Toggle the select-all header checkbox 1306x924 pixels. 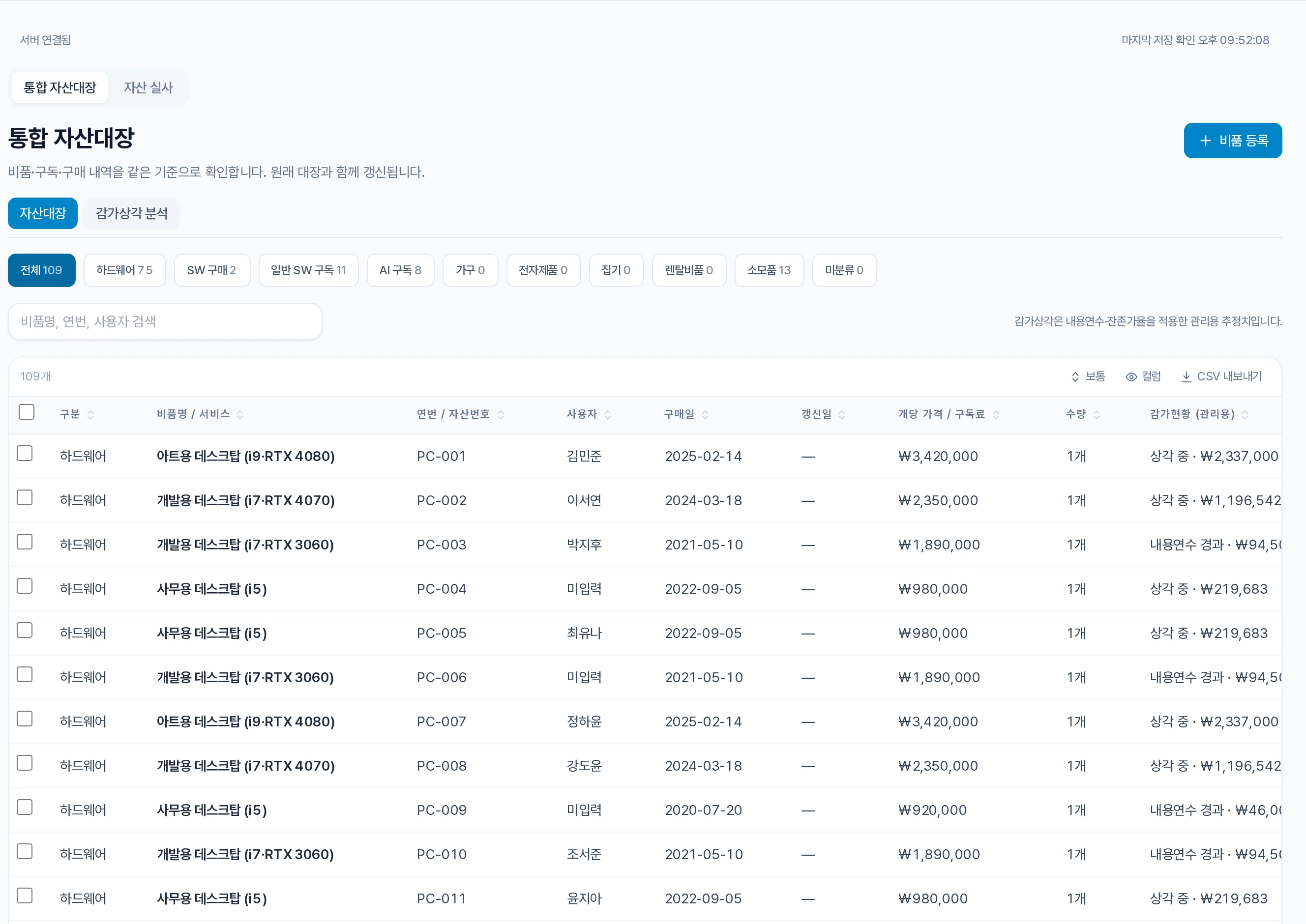[x=26, y=412]
